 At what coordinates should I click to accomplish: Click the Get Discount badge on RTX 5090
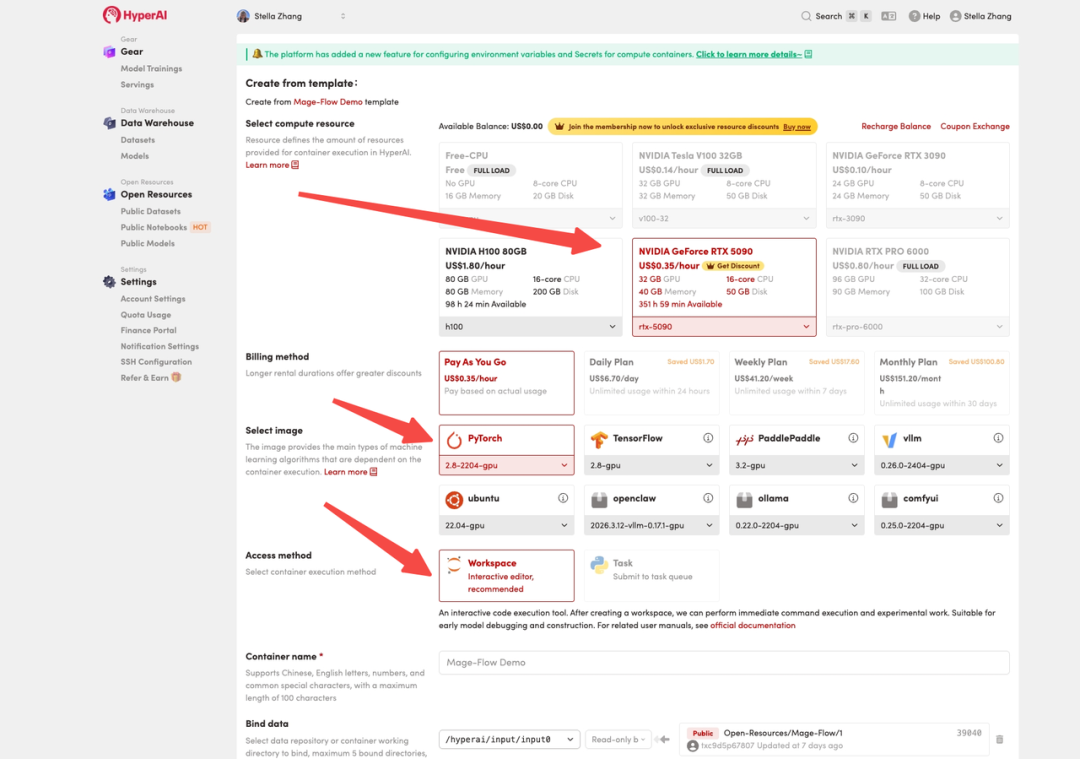point(733,266)
